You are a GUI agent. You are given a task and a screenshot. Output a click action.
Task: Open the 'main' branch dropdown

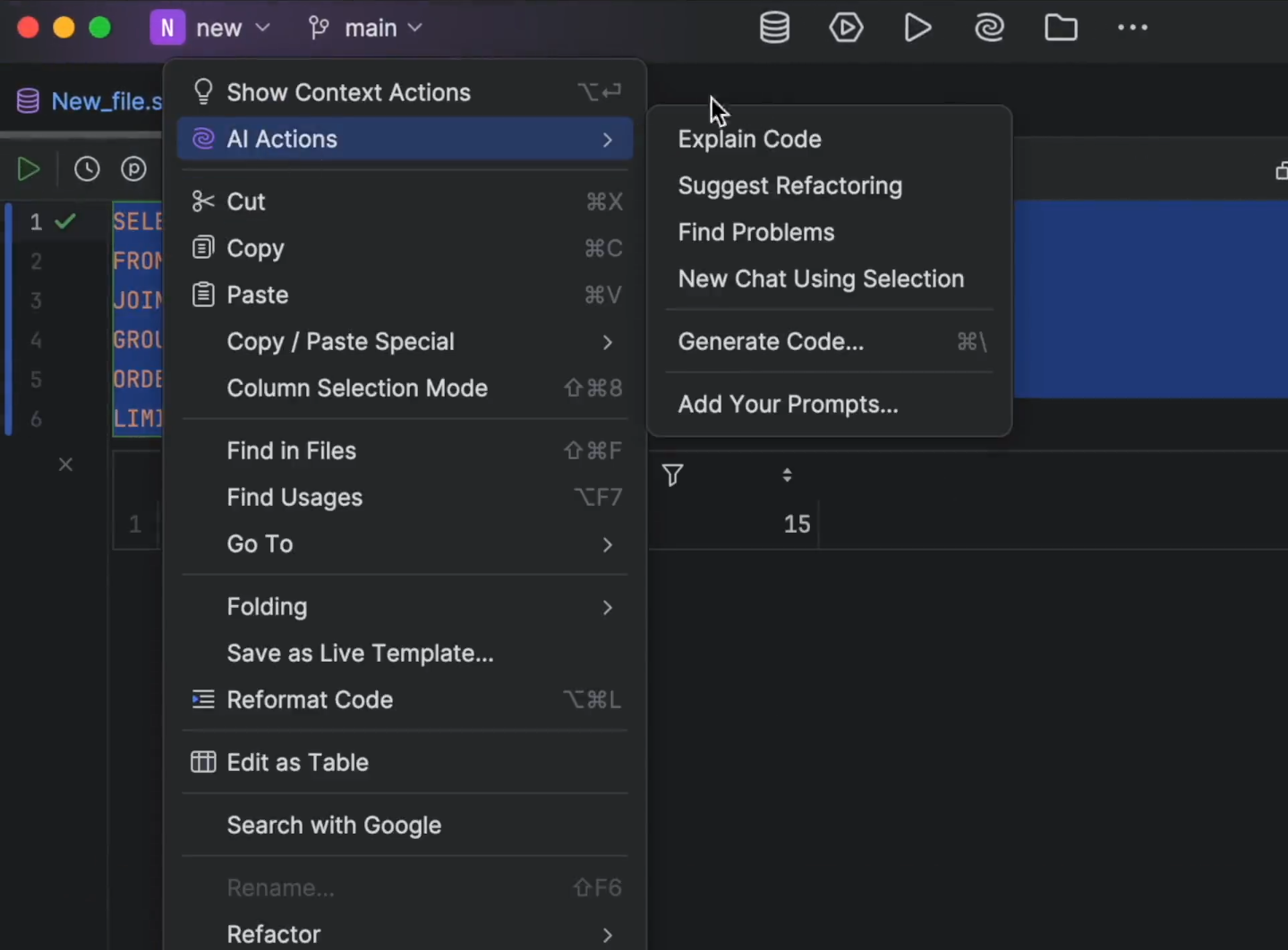(365, 28)
